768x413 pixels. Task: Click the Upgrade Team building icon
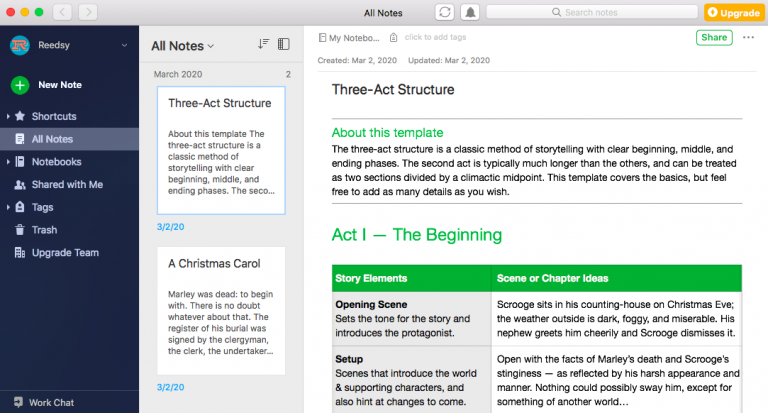coord(20,253)
